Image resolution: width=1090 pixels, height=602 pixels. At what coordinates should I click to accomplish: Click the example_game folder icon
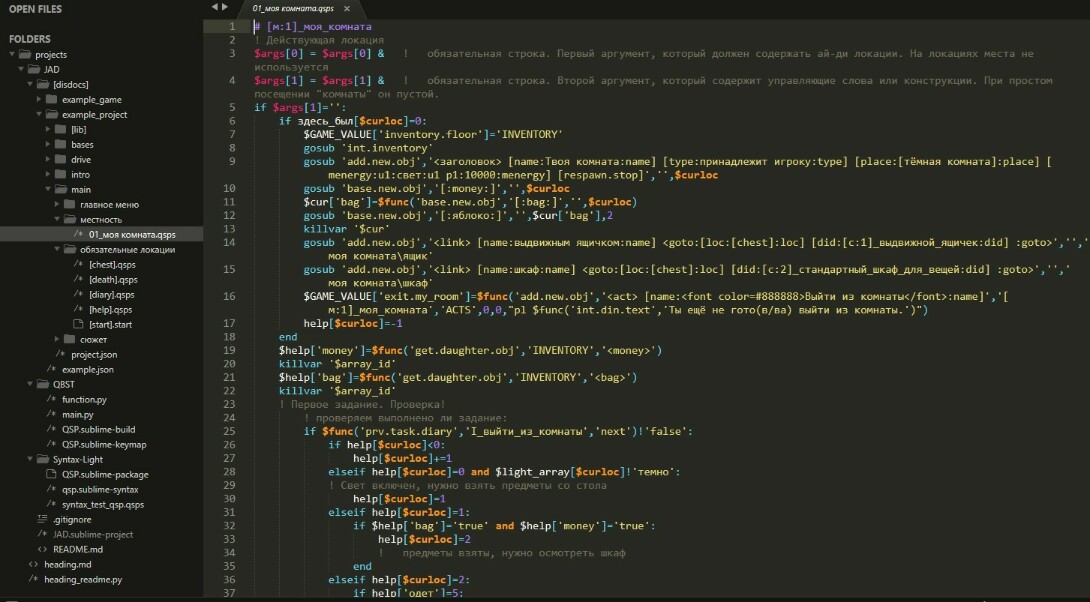(x=52, y=99)
